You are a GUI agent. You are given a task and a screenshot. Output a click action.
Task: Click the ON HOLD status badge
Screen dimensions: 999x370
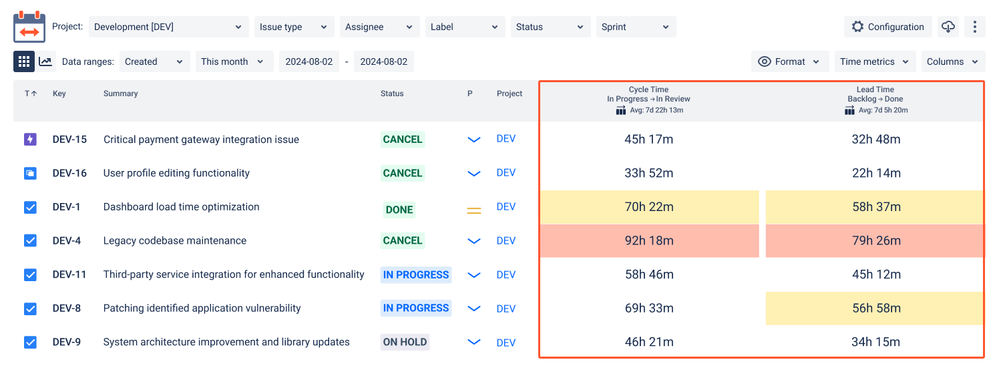pos(405,342)
